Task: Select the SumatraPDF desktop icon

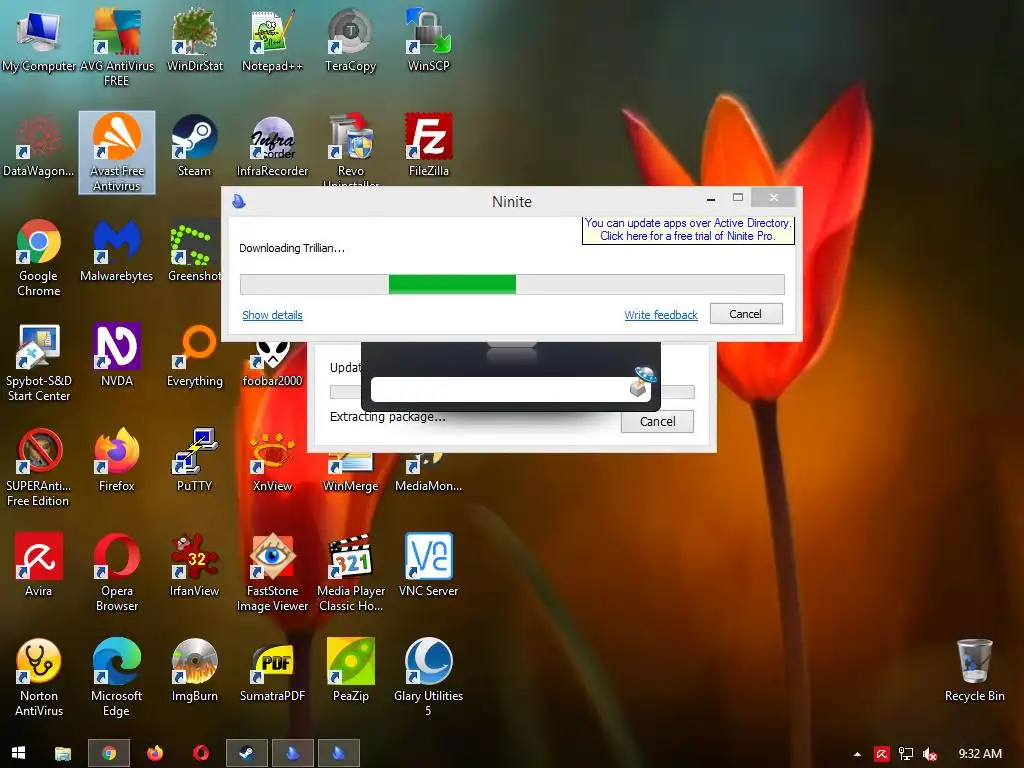Action: [x=272, y=671]
